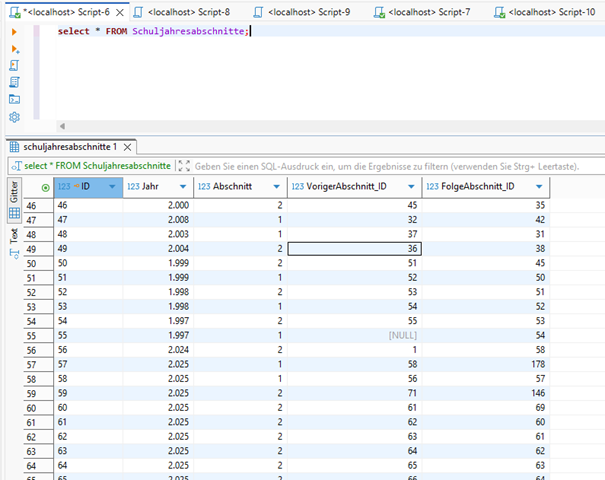Screen dimensions: 605x480
Task: Close the Script-6 editor tab
Action: click(x=118, y=12)
